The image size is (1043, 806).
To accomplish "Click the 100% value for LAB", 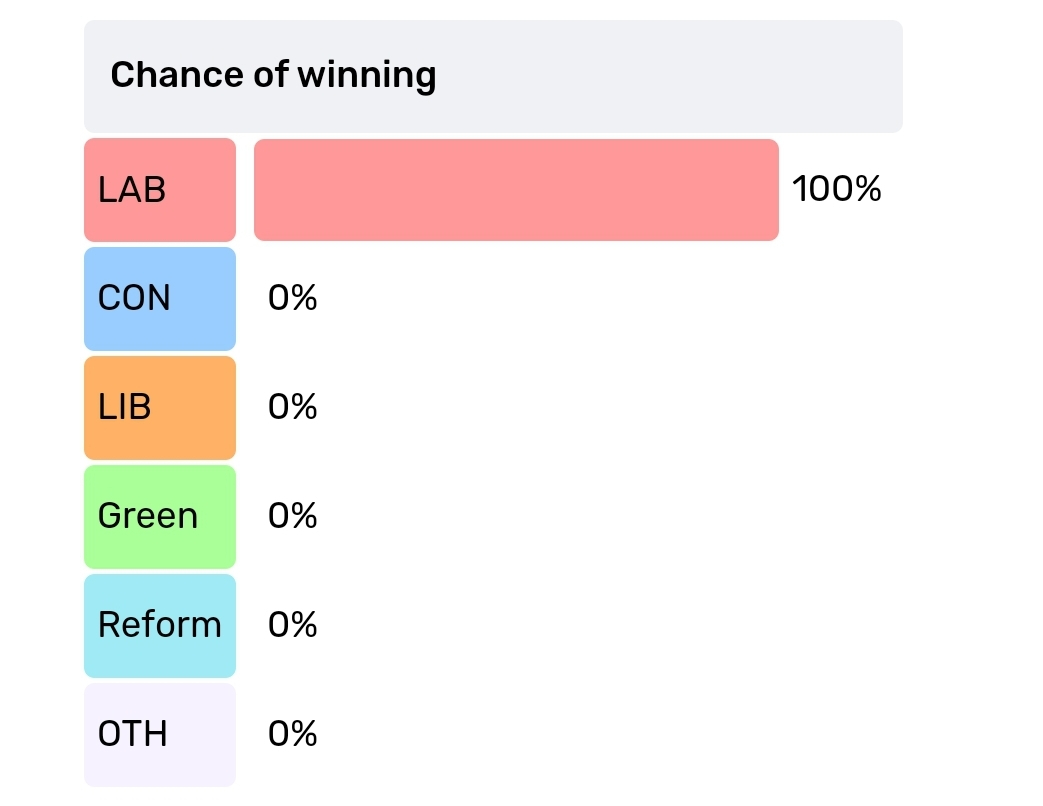I will point(837,189).
